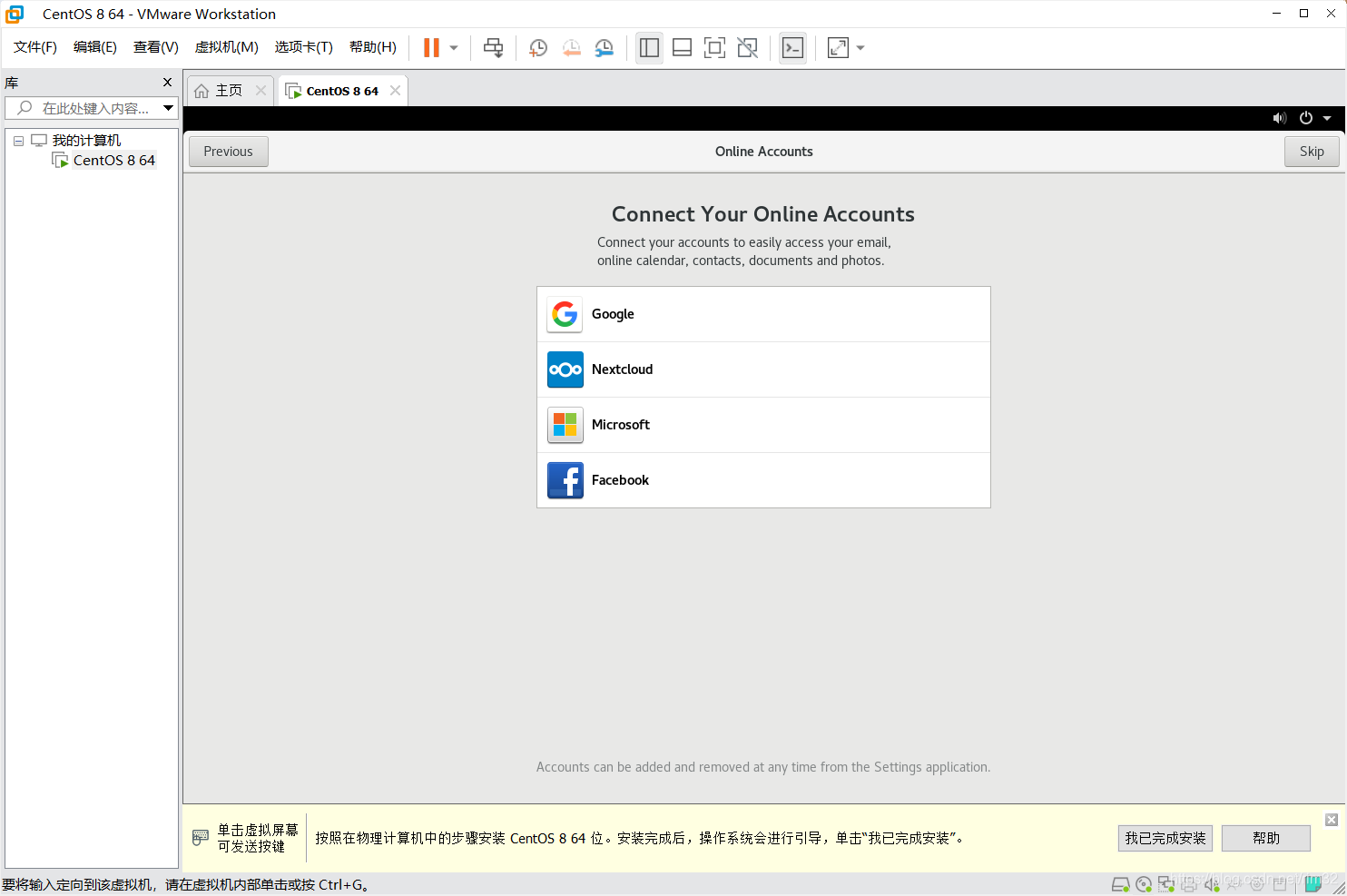Click the 'Online Accounts' header title
The width and height of the screenshot is (1347, 896).
(x=764, y=152)
